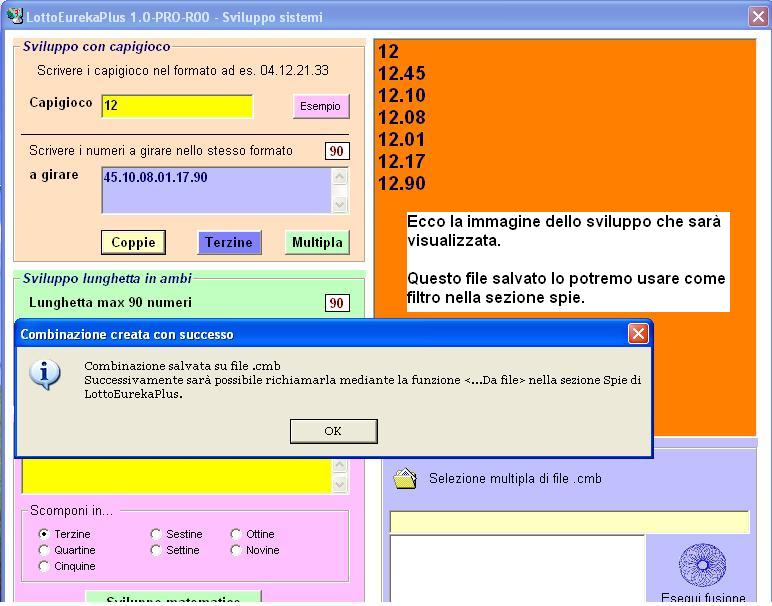Click the 90 counter box beside Lunghetta max

pos(337,303)
